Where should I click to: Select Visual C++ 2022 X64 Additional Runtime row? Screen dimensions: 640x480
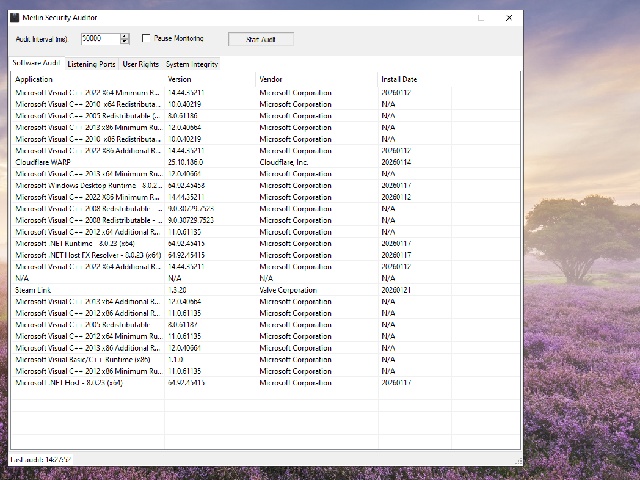click(265, 267)
